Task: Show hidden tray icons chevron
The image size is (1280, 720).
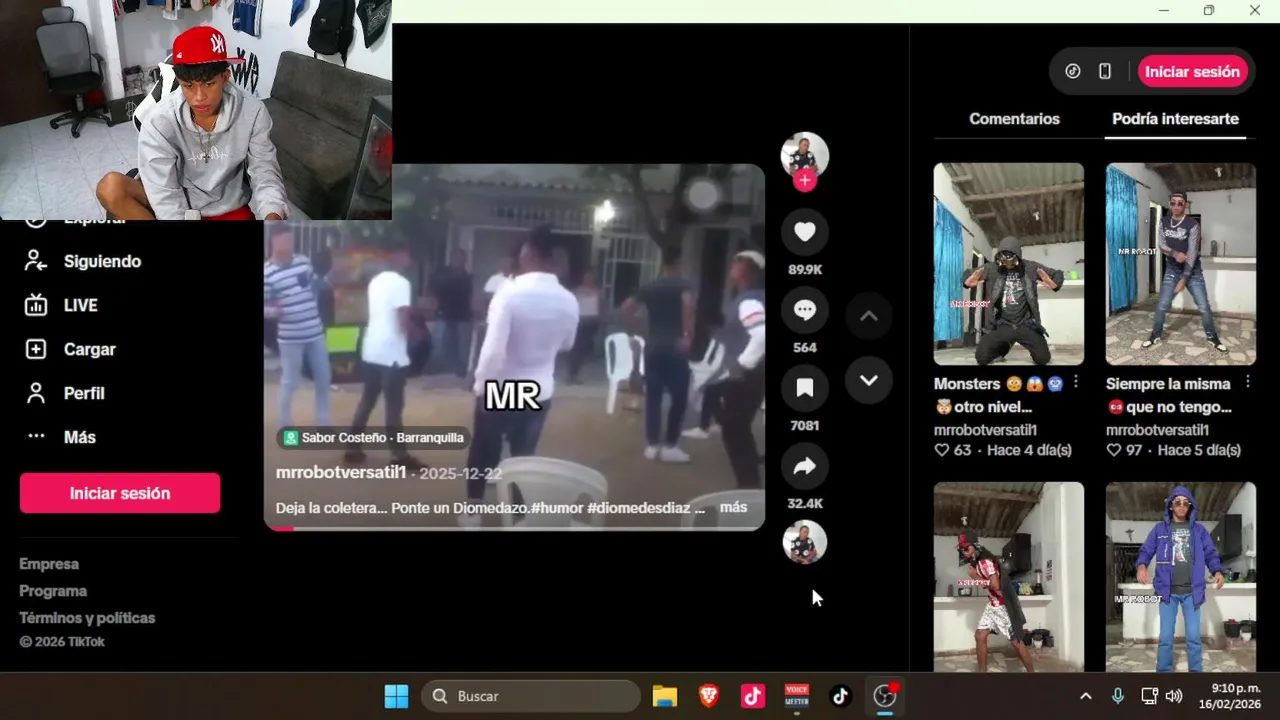Action: pos(1086,696)
